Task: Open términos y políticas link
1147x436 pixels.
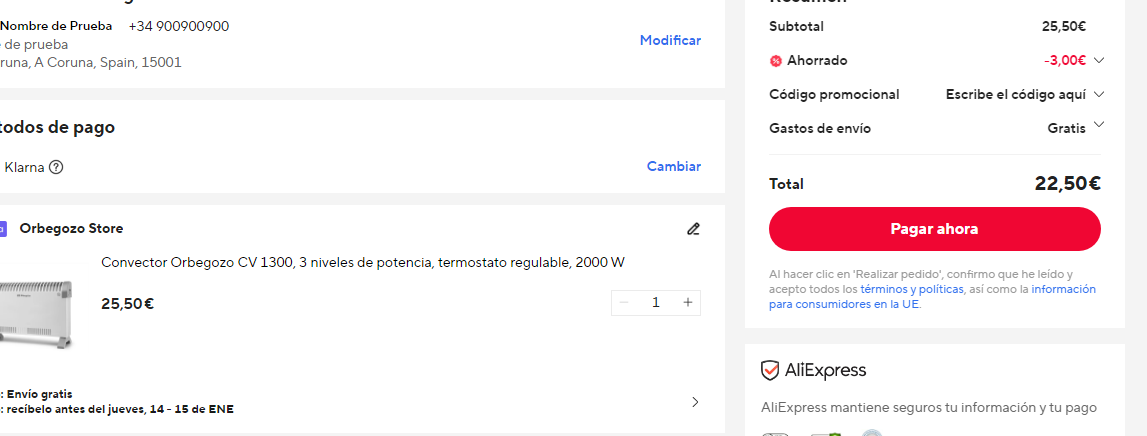Action: pos(912,289)
